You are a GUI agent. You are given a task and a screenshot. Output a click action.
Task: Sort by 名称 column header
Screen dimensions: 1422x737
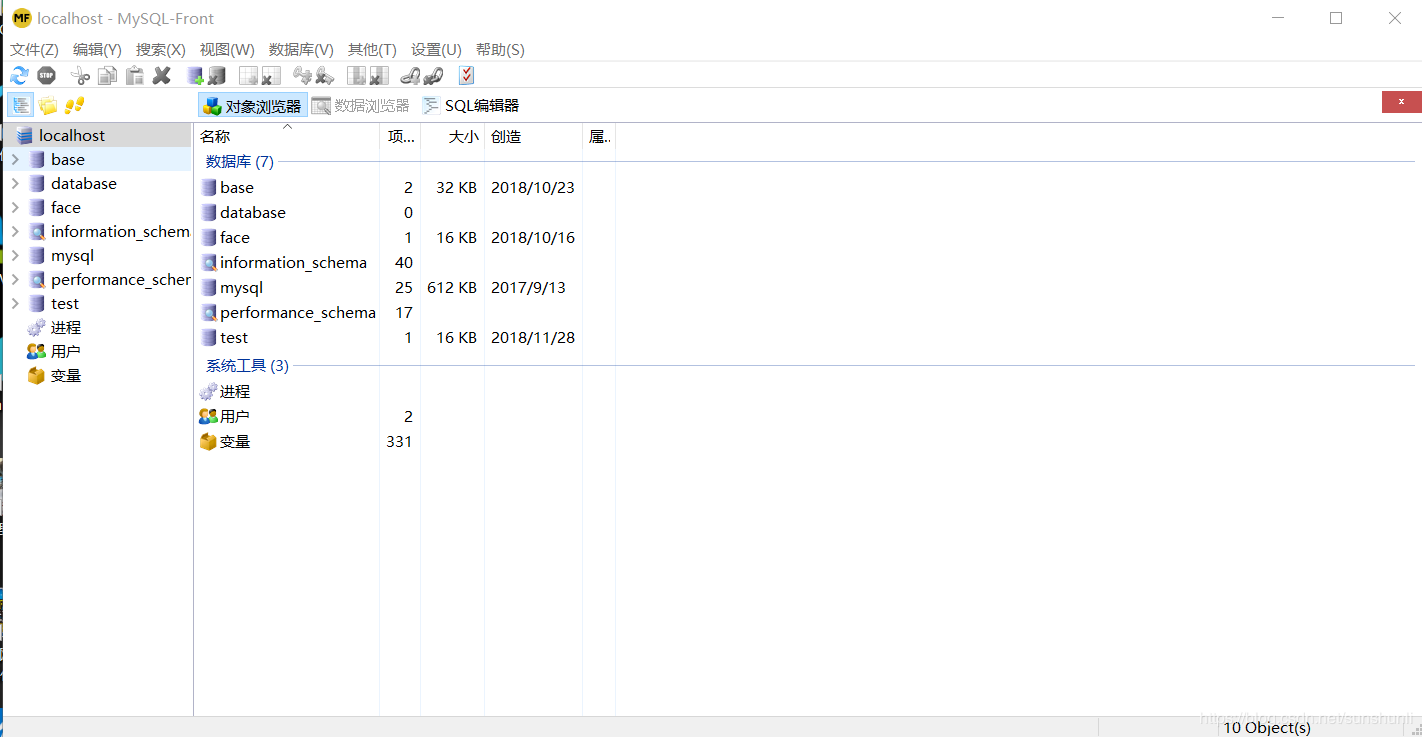(287, 137)
